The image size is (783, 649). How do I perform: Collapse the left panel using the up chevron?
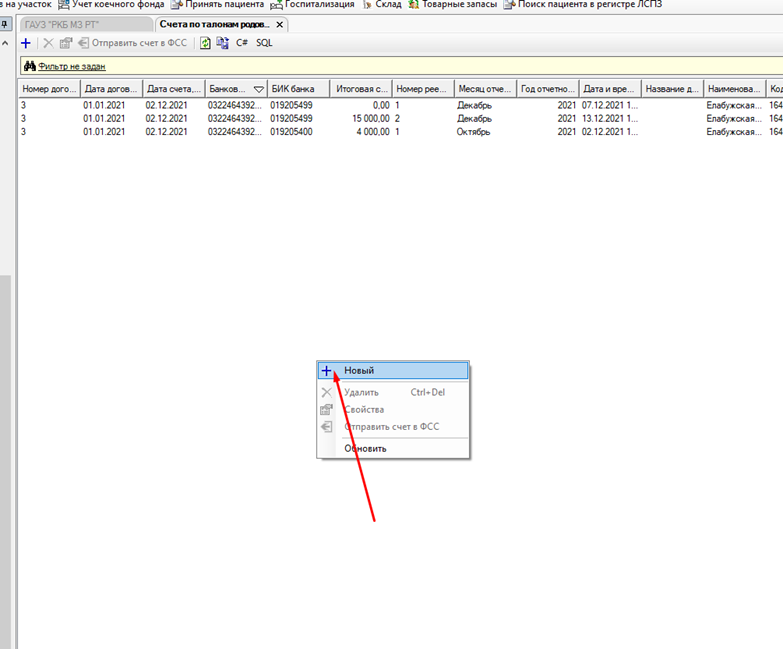click(5, 43)
